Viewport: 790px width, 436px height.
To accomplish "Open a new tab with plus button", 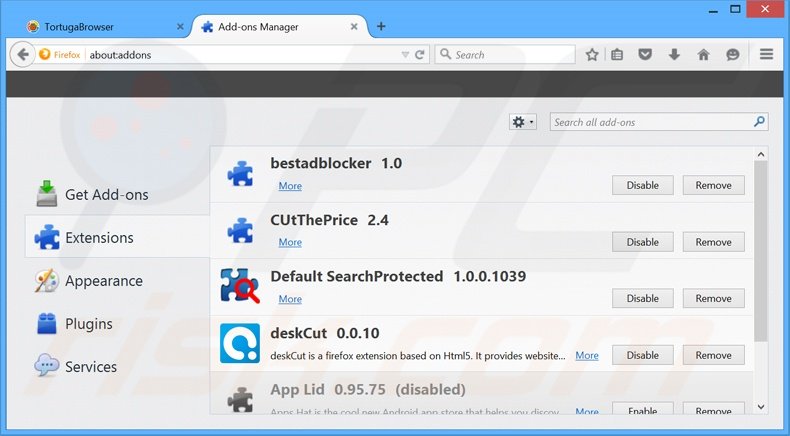I will 381,26.
